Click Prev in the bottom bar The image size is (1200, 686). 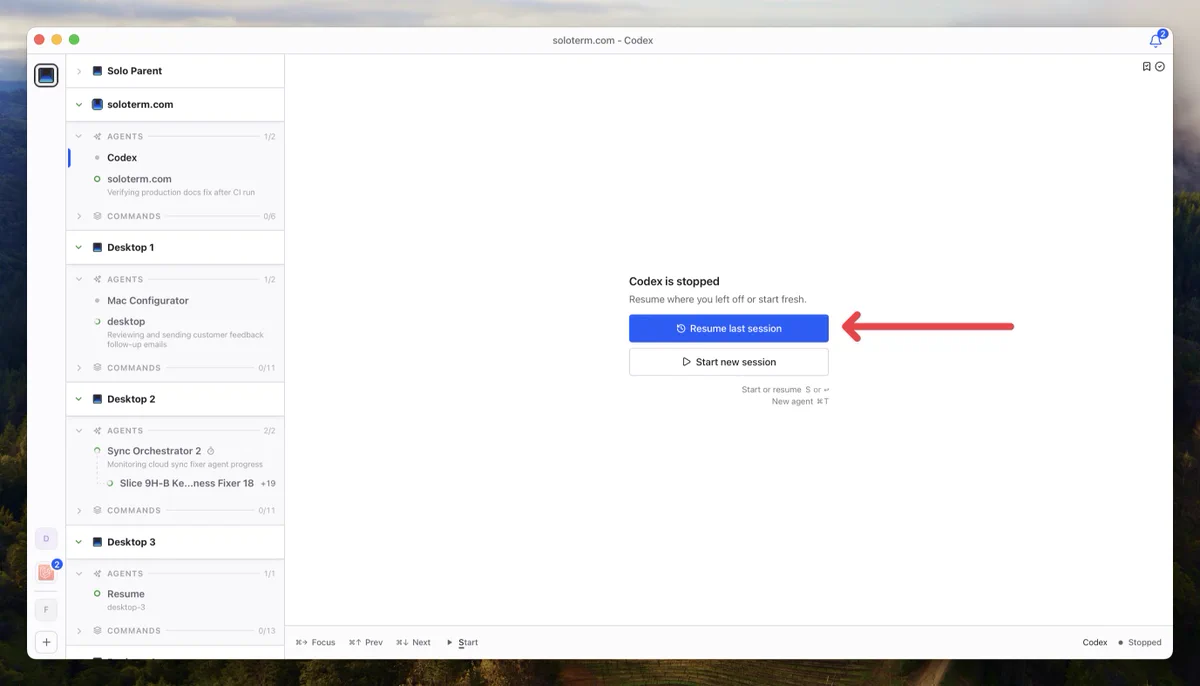[365, 642]
